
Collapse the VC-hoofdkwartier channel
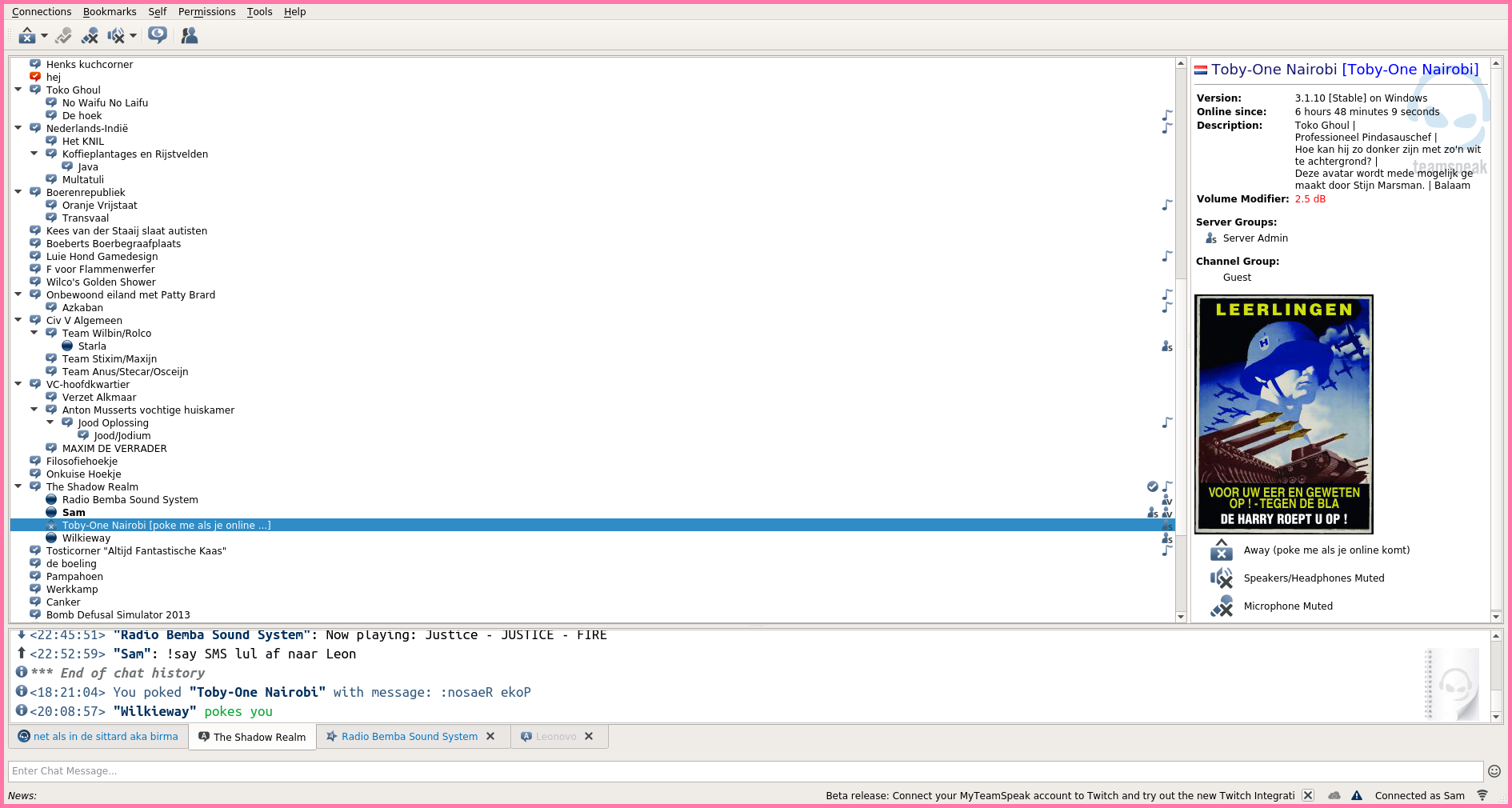[x=18, y=384]
